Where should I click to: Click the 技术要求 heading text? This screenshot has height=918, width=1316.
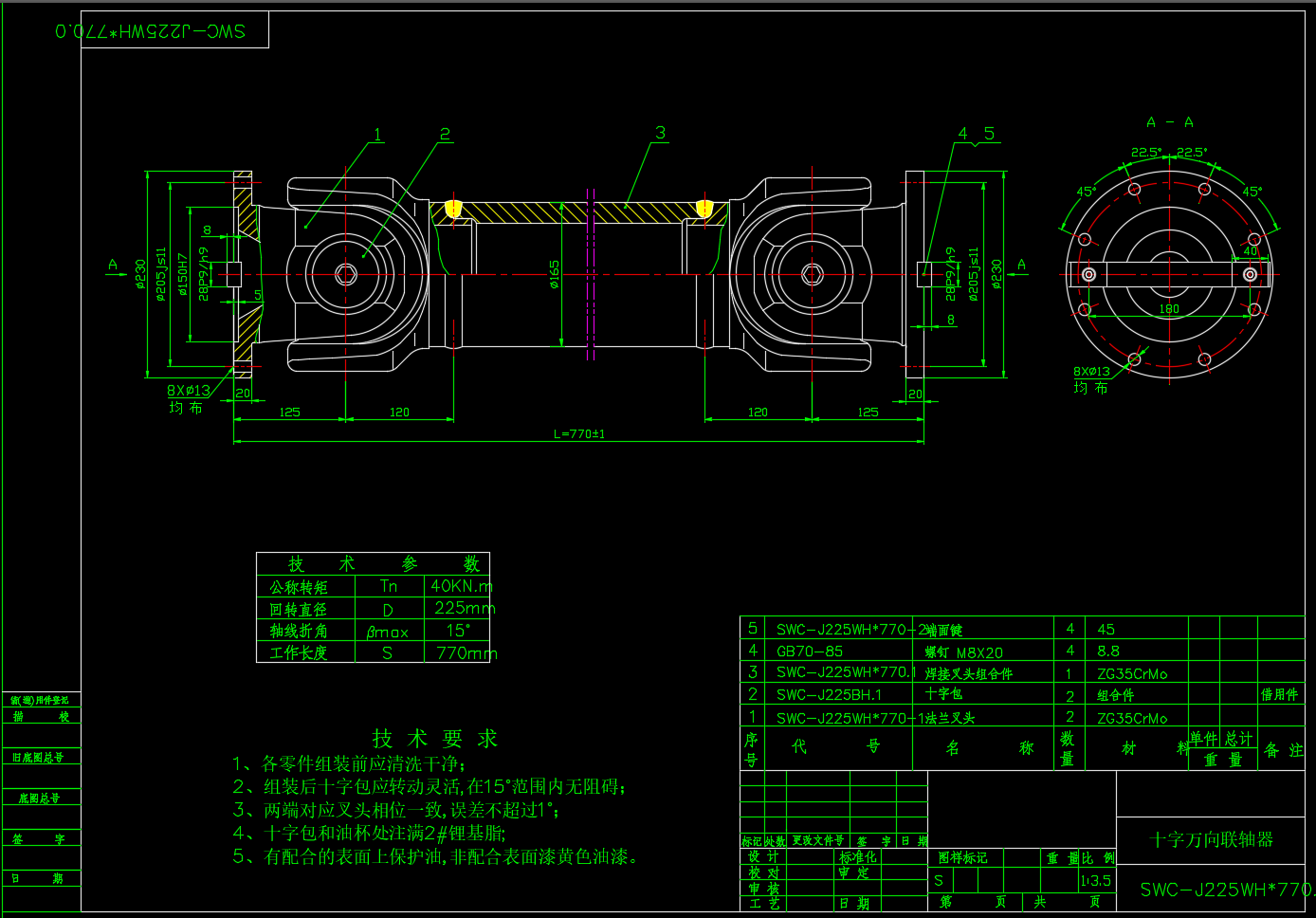tap(434, 739)
